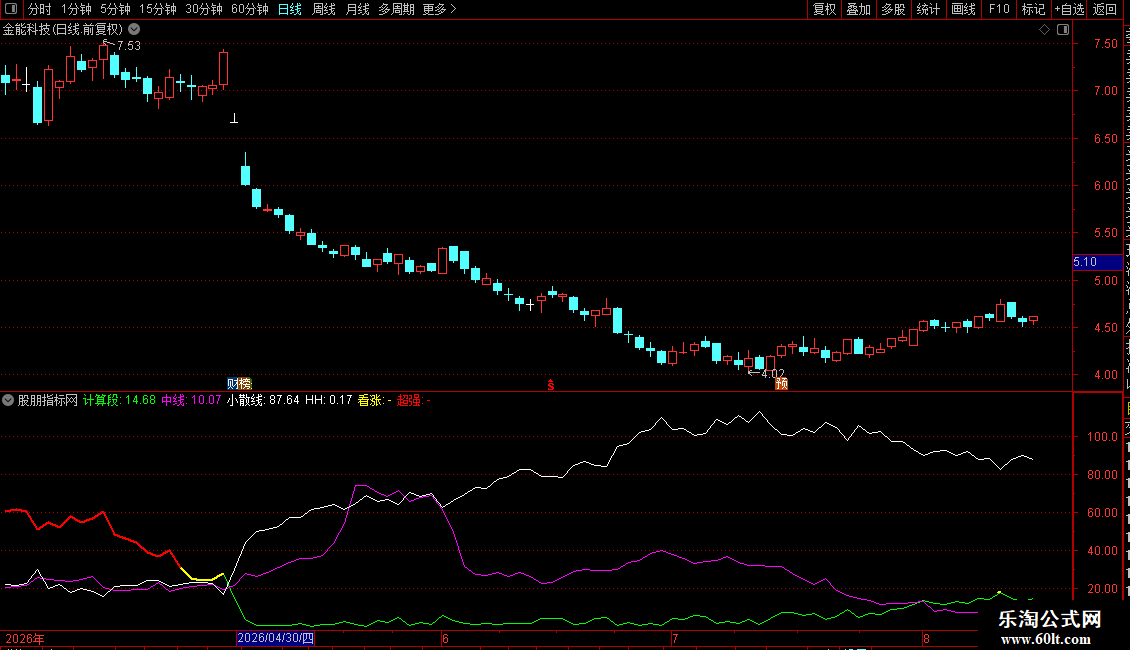
Task: Open the 统计 statistics tool
Action: [x=927, y=9]
